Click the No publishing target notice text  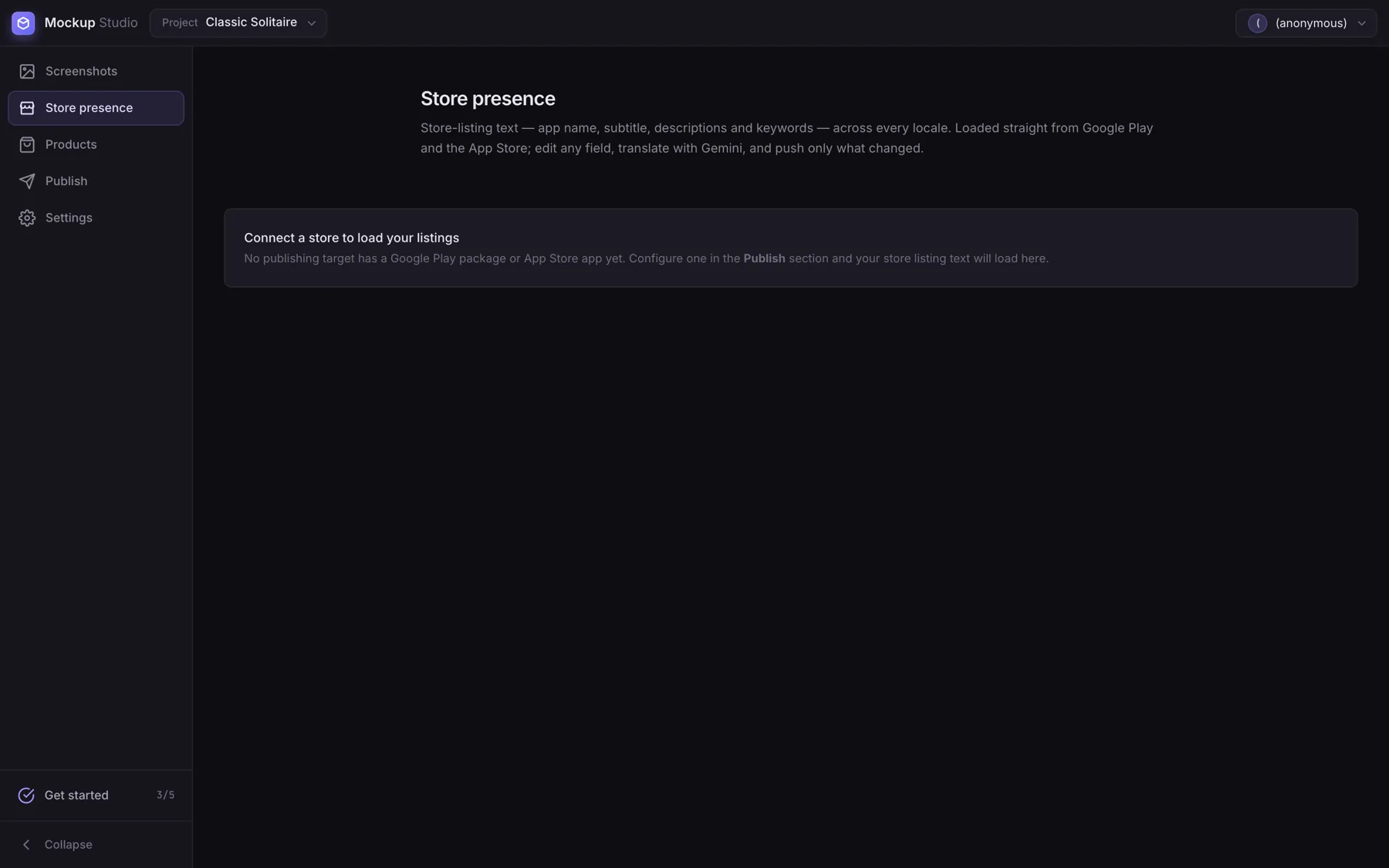click(x=646, y=258)
